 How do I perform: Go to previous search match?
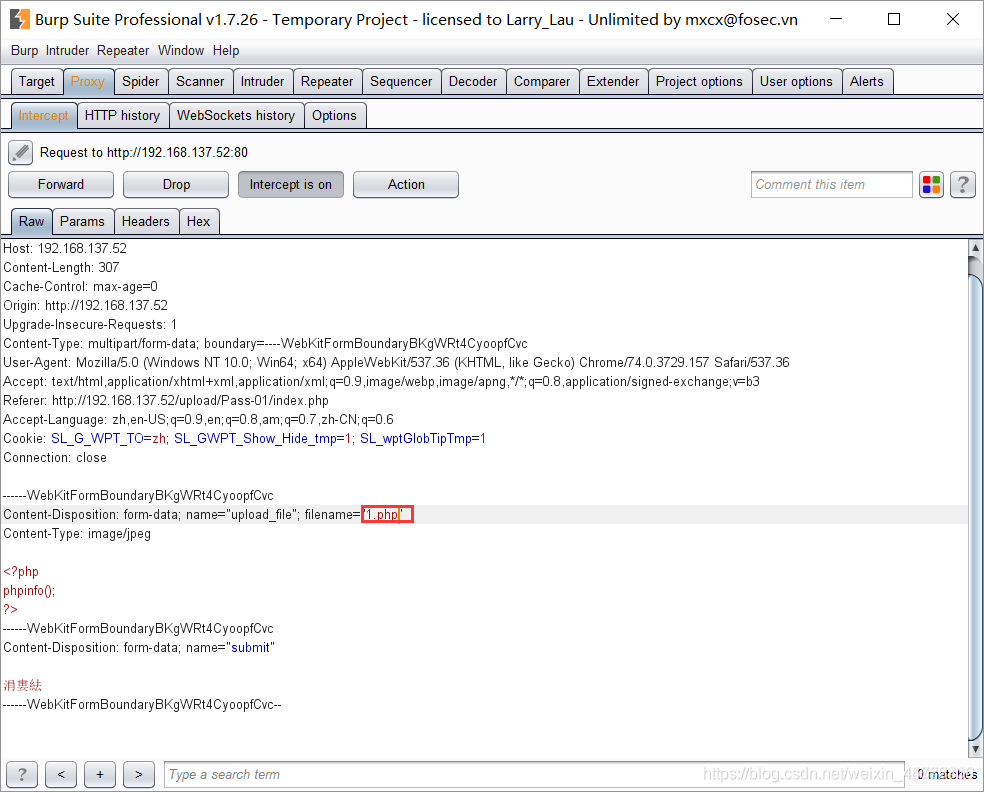pos(61,774)
